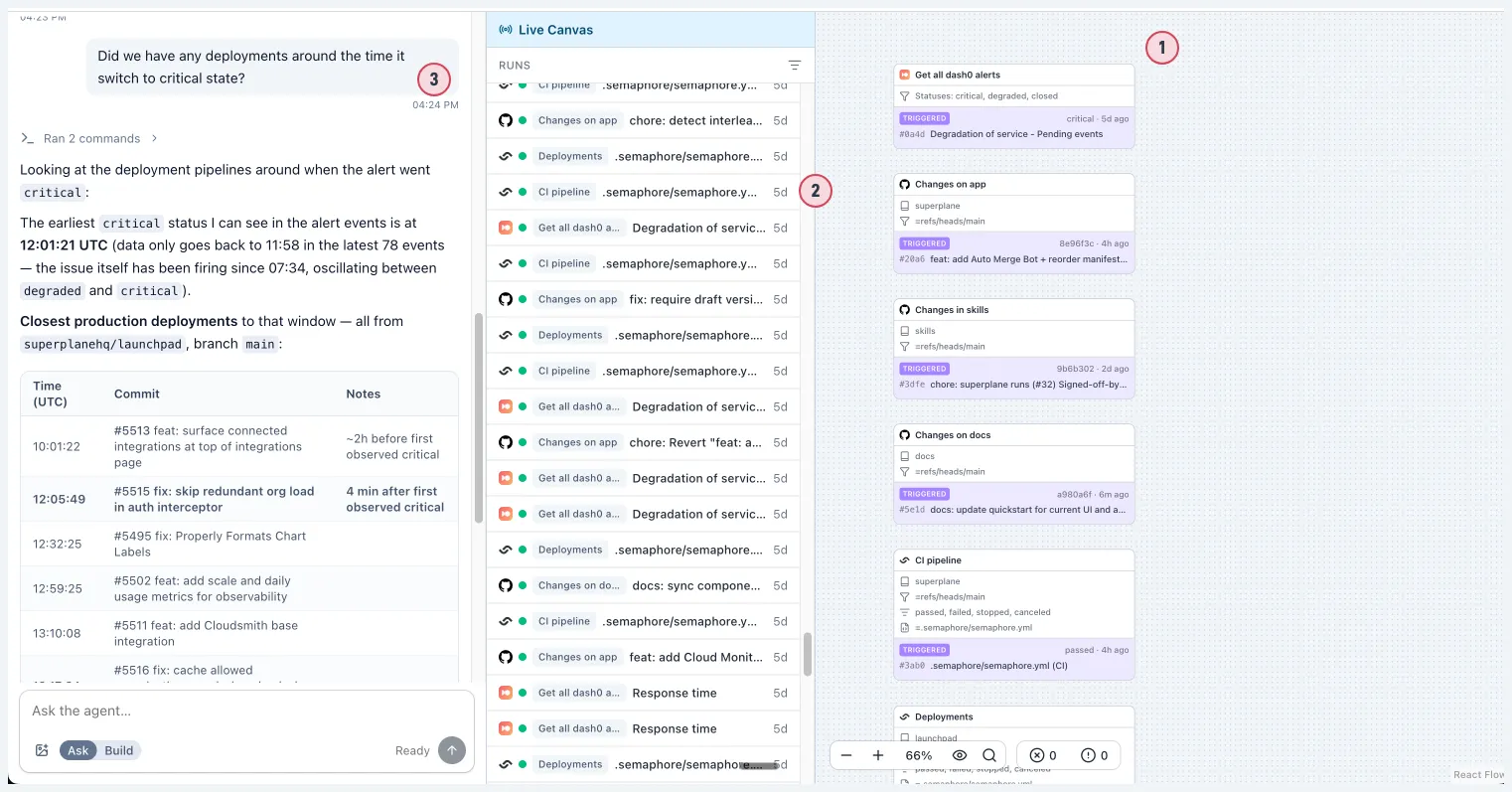Click TRIGGERED badge on 'Get all dash0 alerts' node
This screenshot has height=792, width=1512.
925,118
